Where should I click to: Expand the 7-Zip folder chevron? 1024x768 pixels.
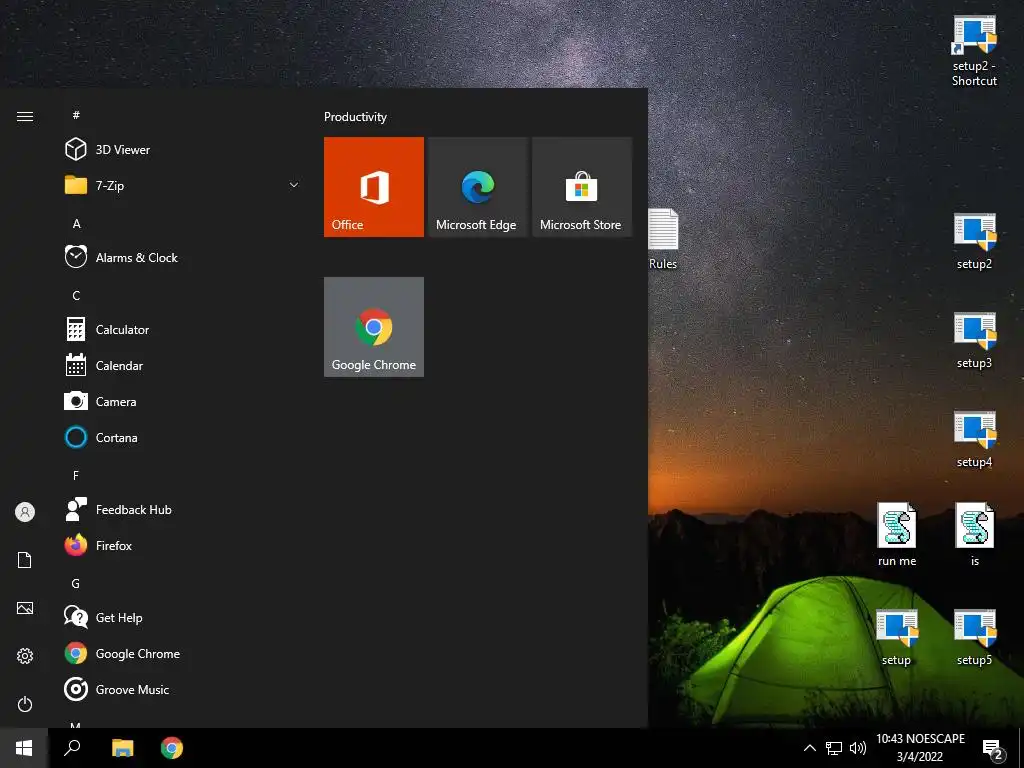coord(294,185)
